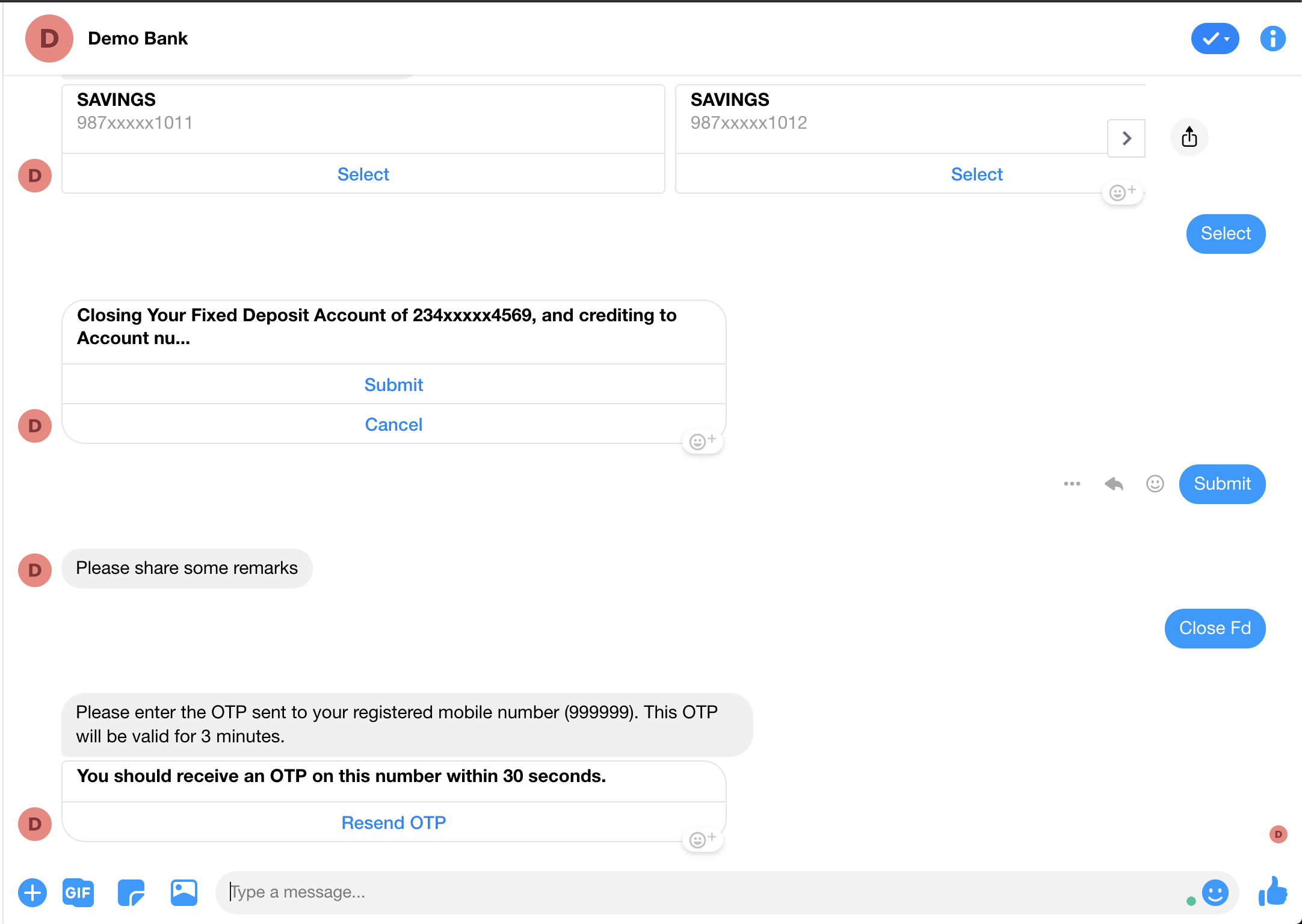Attach a photo with the image icon
Viewport: 1302px width, 924px height.
click(184, 892)
